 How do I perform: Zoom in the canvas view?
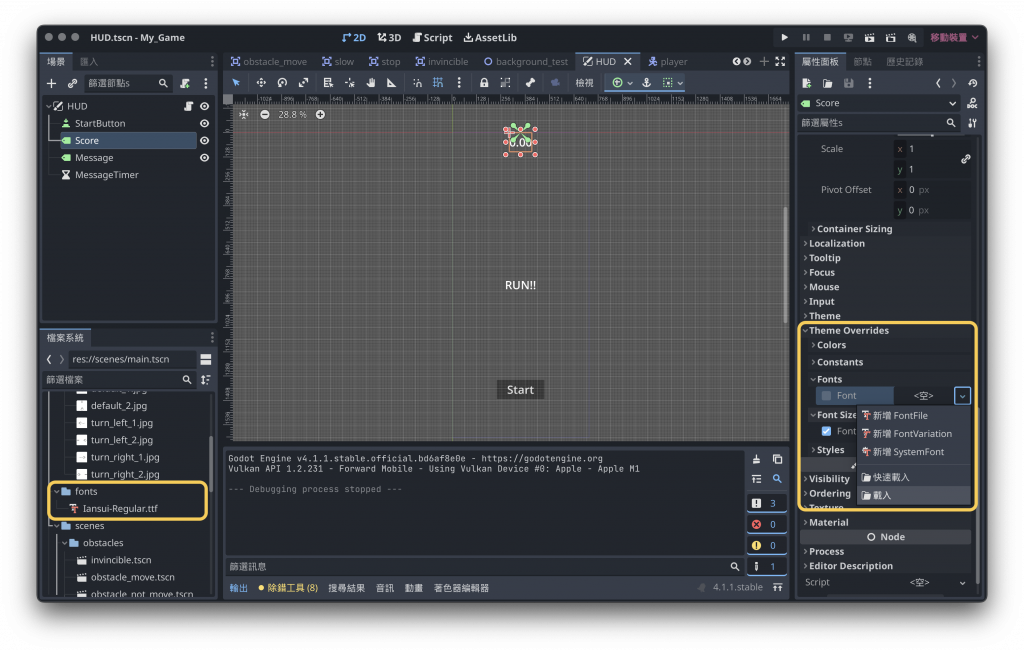(x=320, y=114)
